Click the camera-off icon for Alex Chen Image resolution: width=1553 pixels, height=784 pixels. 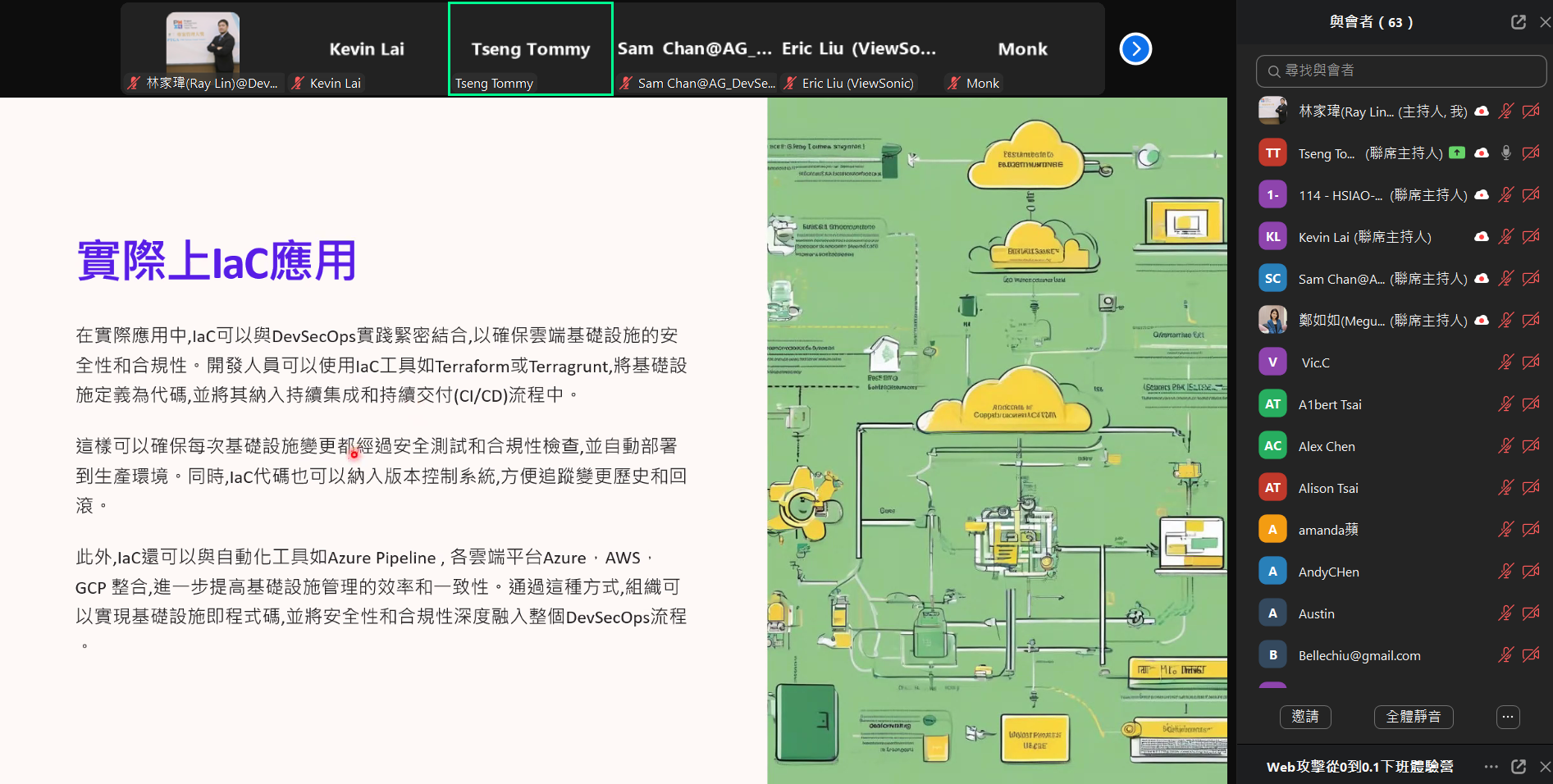pyautogui.click(x=1531, y=446)
